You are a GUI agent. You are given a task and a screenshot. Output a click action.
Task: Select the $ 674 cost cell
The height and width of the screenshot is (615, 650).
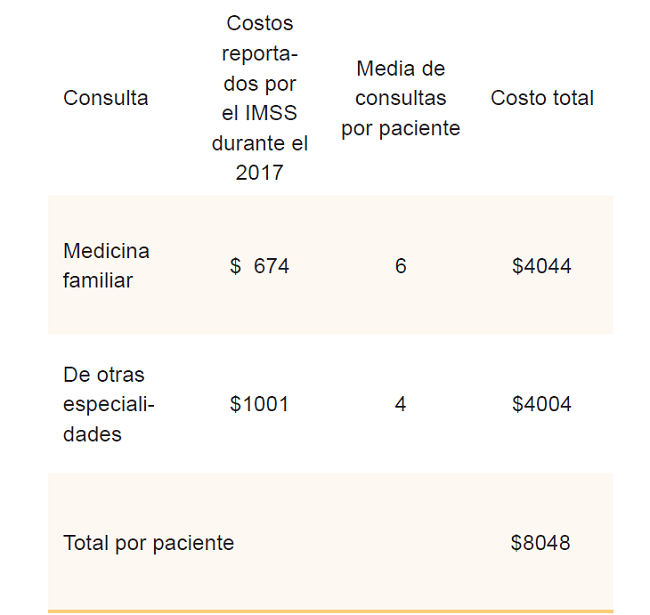tap(260, 266)
